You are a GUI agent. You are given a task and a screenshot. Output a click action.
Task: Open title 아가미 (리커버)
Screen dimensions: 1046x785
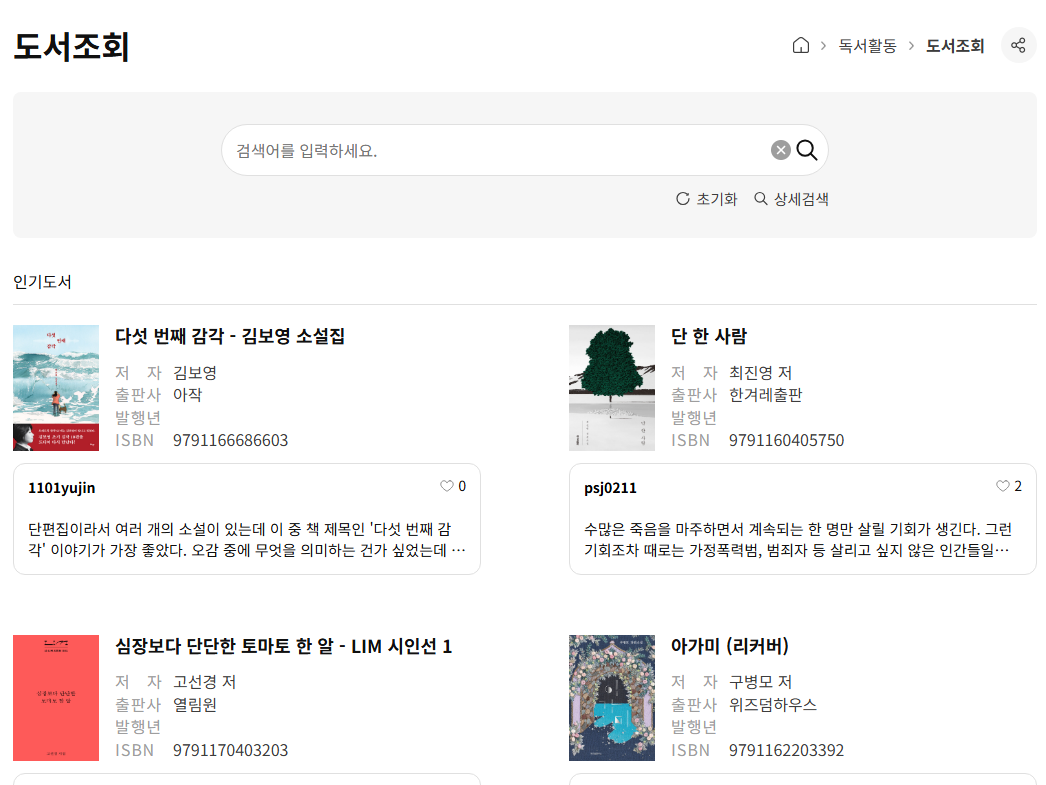pyautogui.click(x=730, y=646)
